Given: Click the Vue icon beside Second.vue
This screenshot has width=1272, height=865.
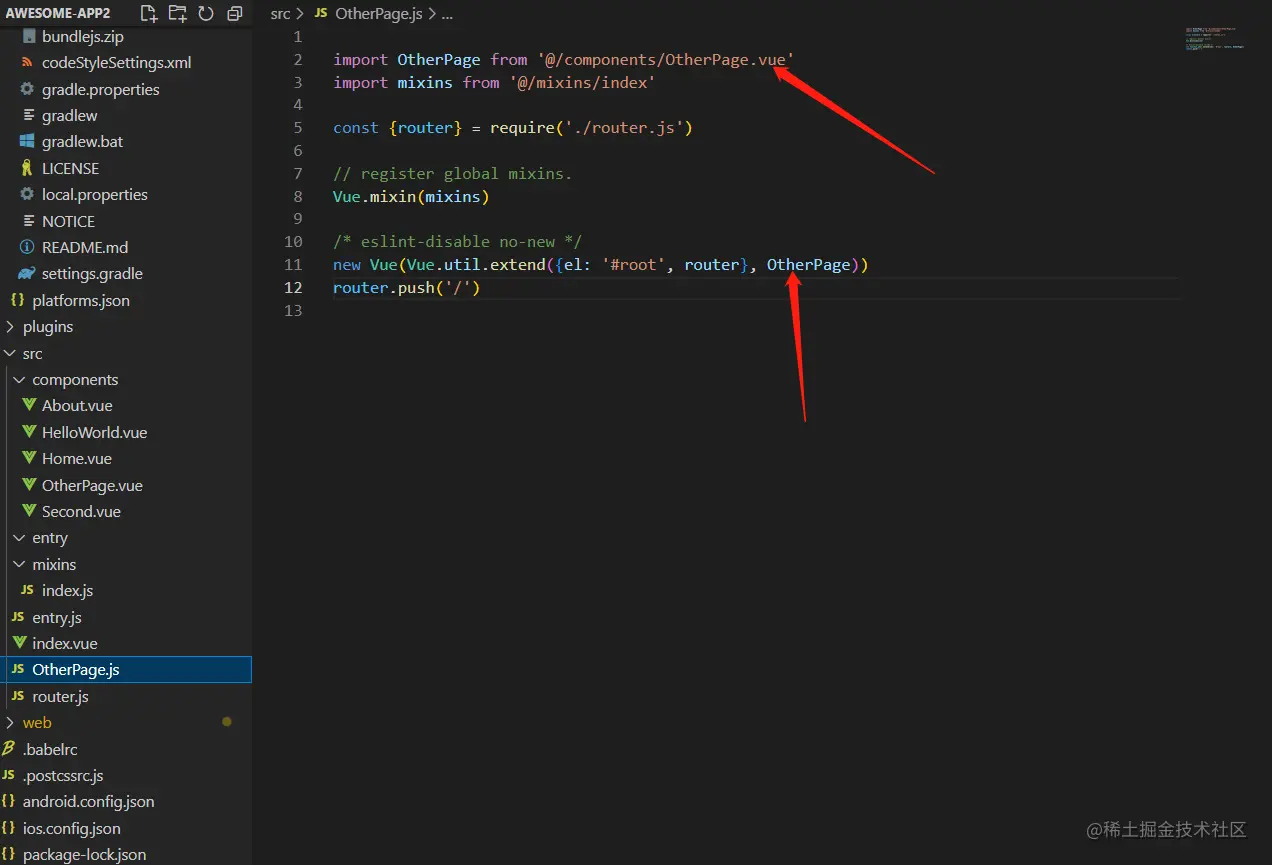Looking at the screenshot, I should 28,511.
